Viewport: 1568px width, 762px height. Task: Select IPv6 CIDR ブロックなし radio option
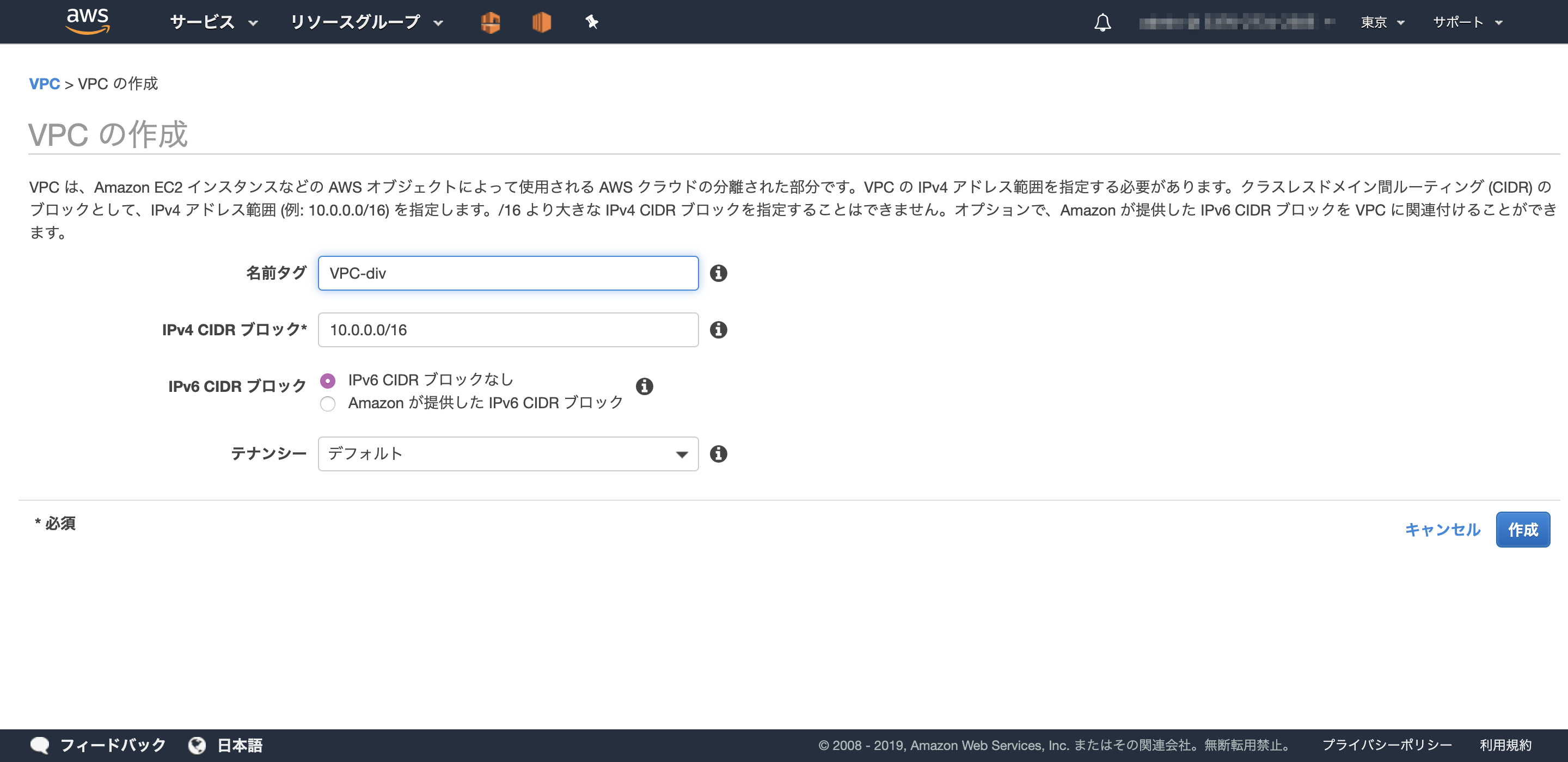[x=327, y=381]
